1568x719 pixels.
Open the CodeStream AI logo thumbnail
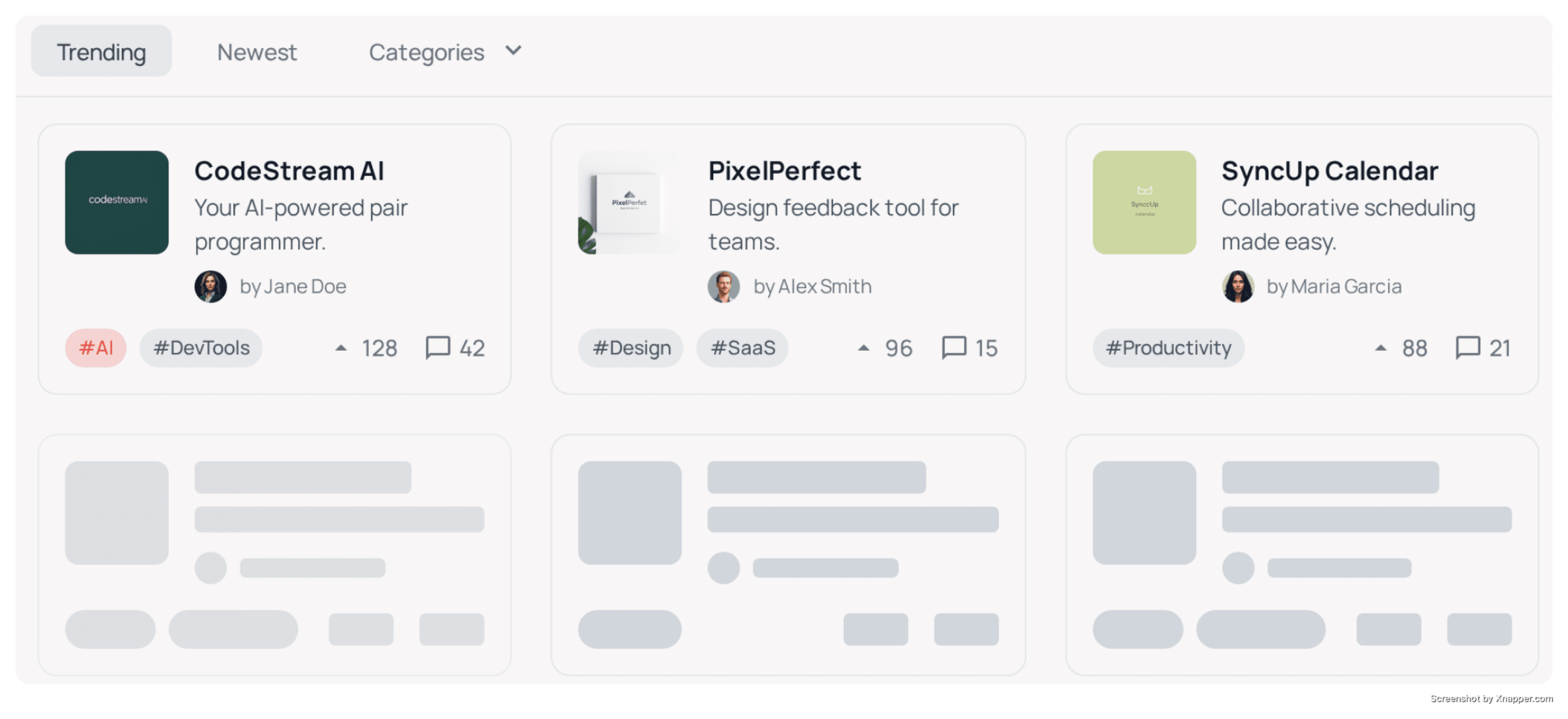coord(116,202)
